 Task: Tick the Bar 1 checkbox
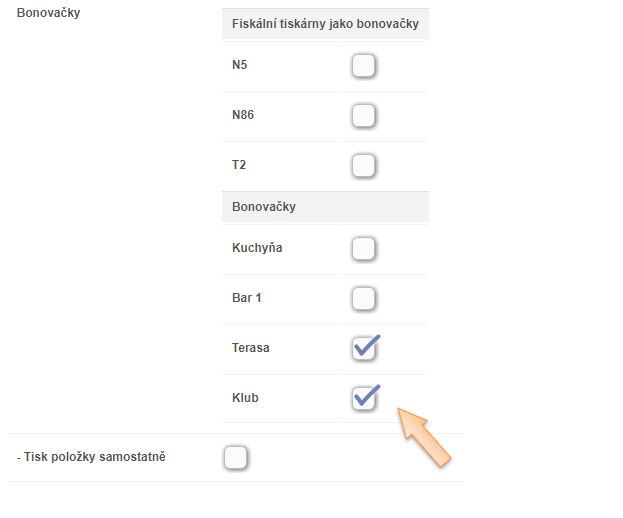click(363, 298)
